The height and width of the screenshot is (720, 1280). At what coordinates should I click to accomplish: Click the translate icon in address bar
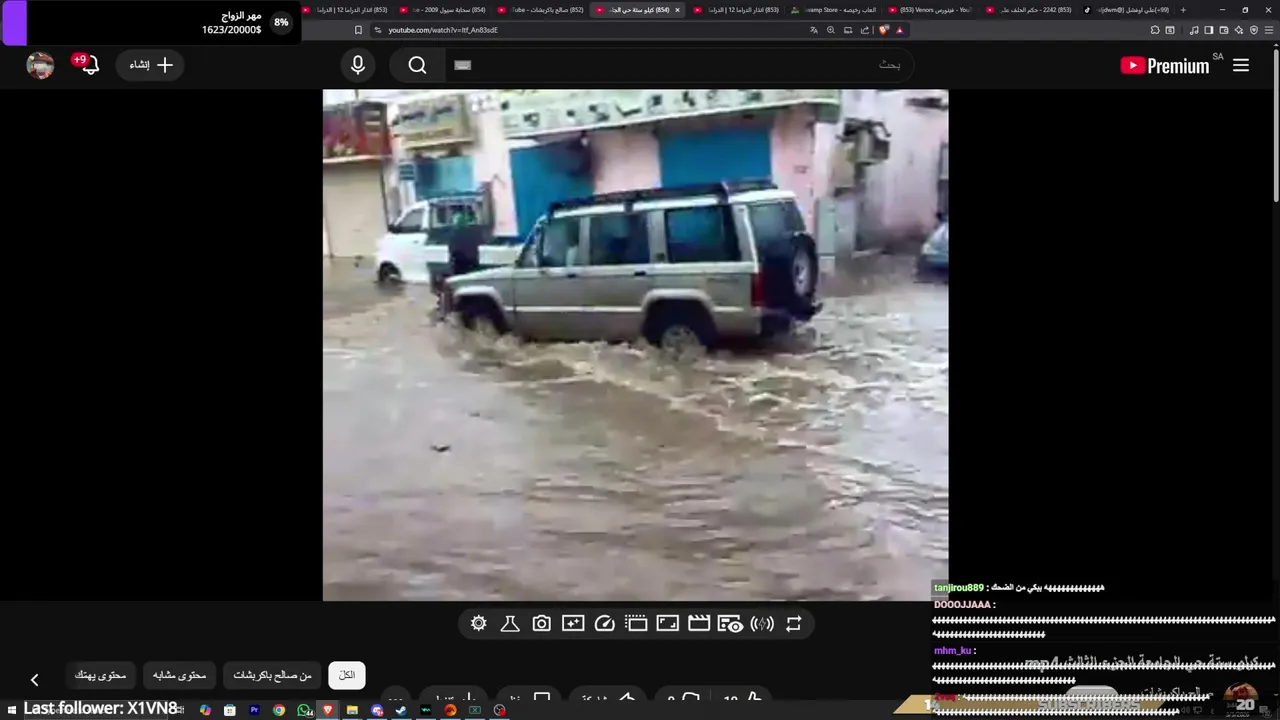pyautogui.click(x=814, y=30)
